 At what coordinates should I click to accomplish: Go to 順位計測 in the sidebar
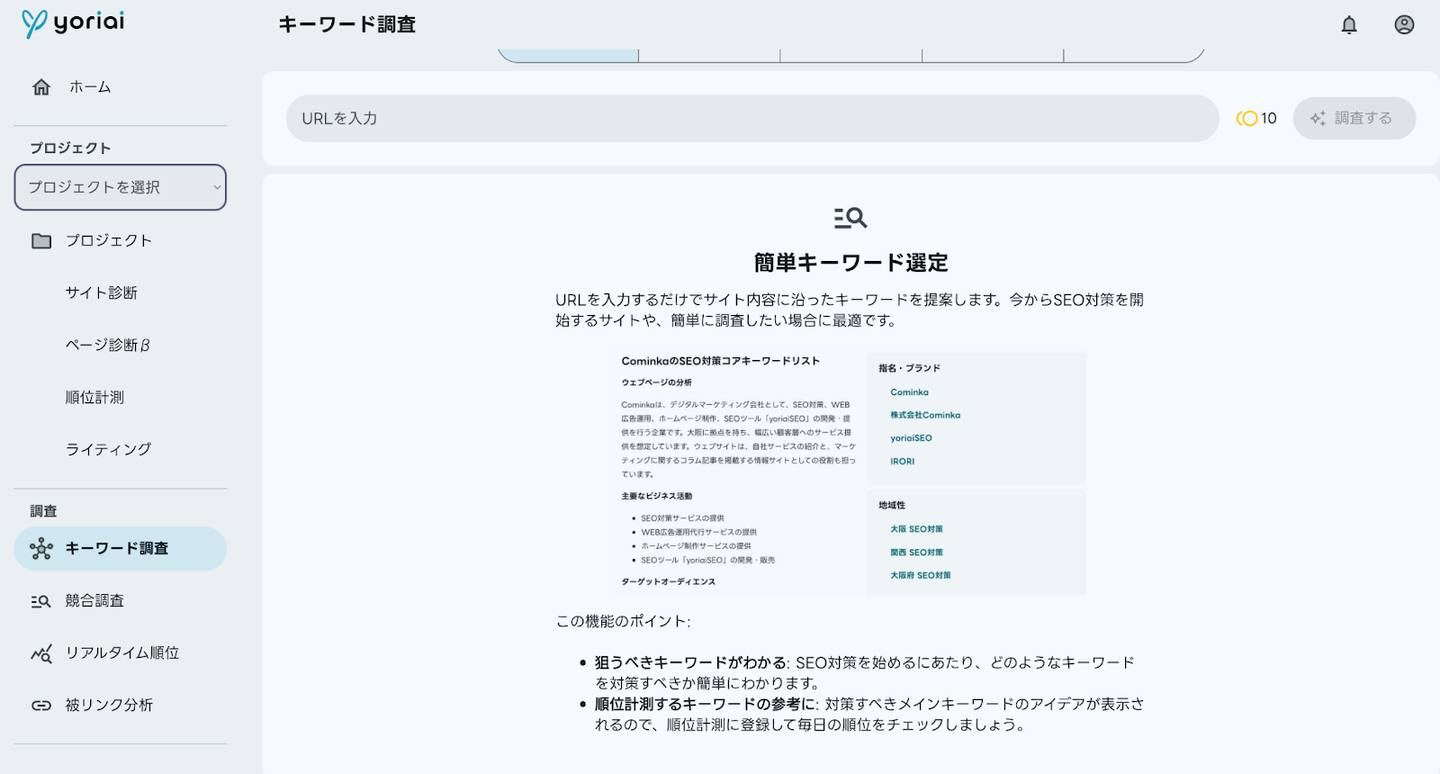tap(94, 397)
